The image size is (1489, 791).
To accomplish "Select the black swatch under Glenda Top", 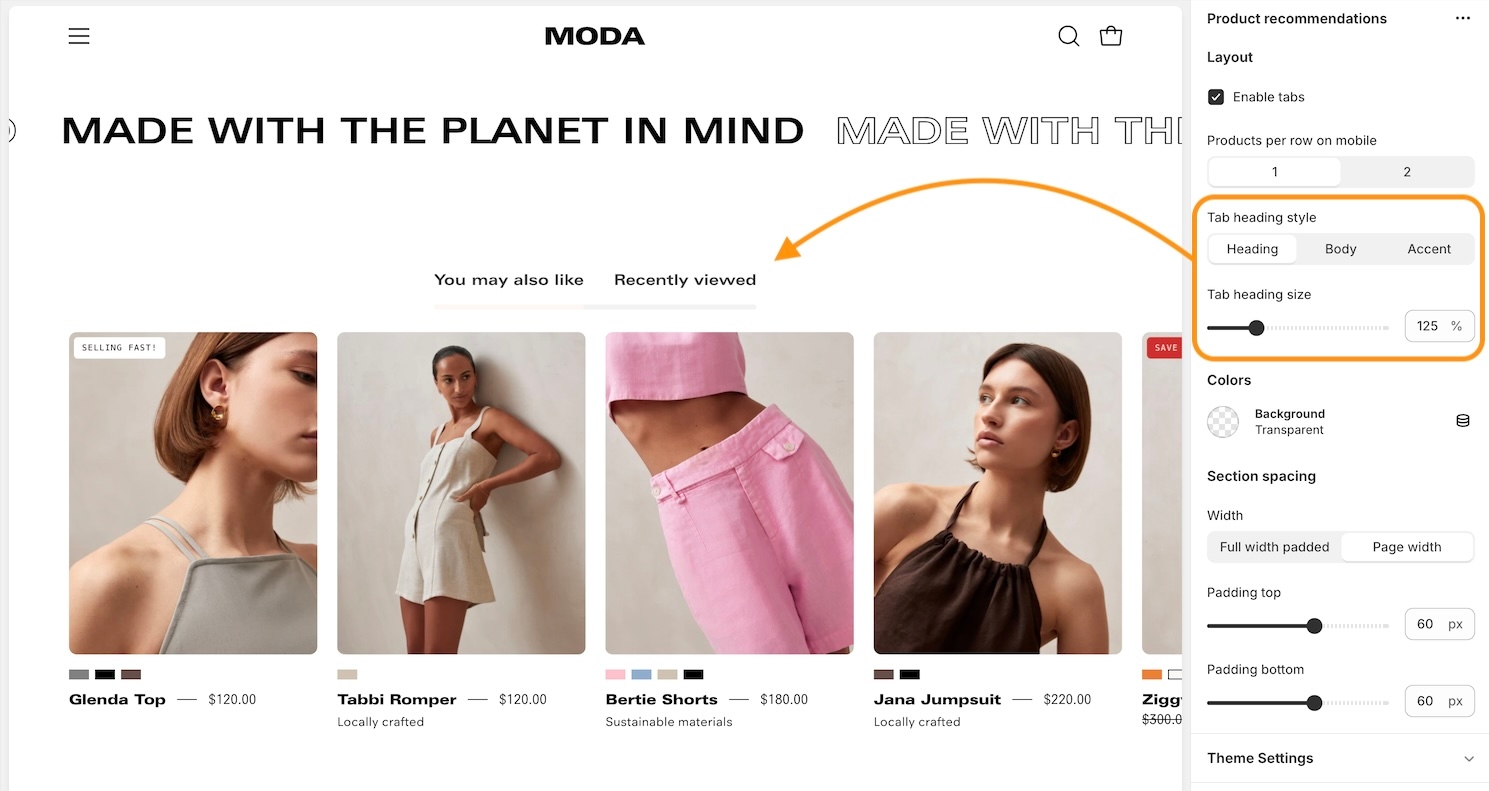I will tap(105, 675).
